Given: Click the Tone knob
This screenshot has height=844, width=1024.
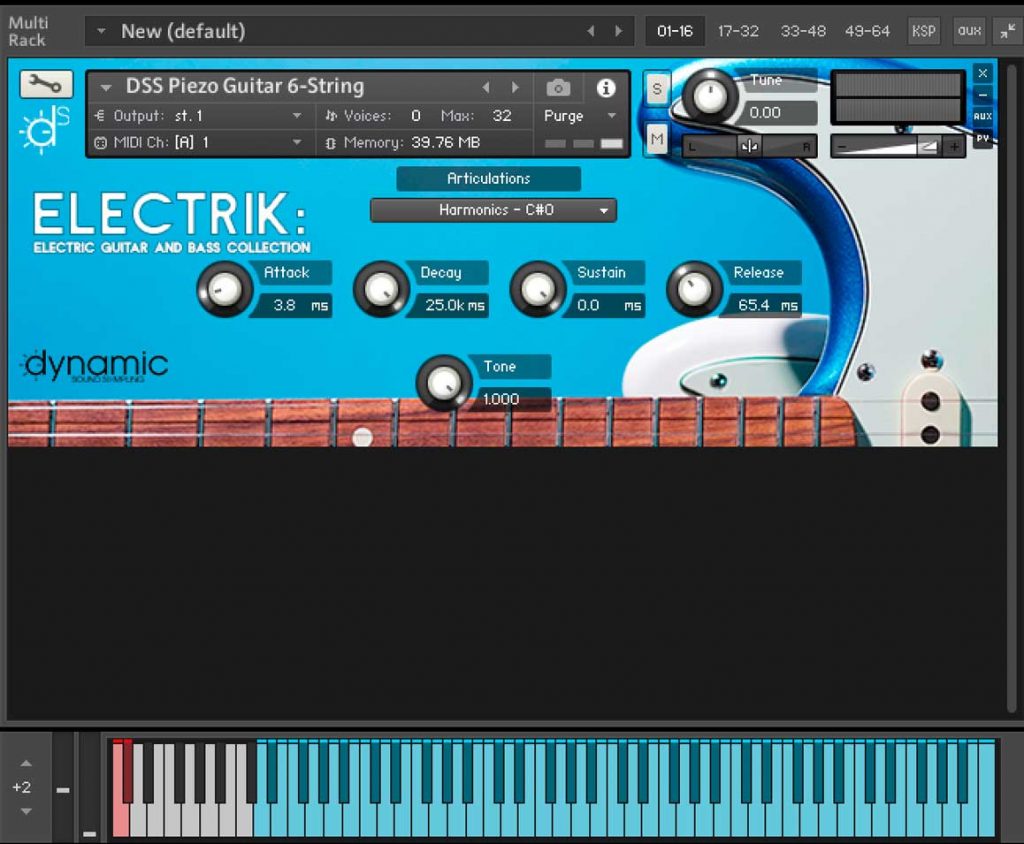Looking at the screenshot, I should [443, 383].
